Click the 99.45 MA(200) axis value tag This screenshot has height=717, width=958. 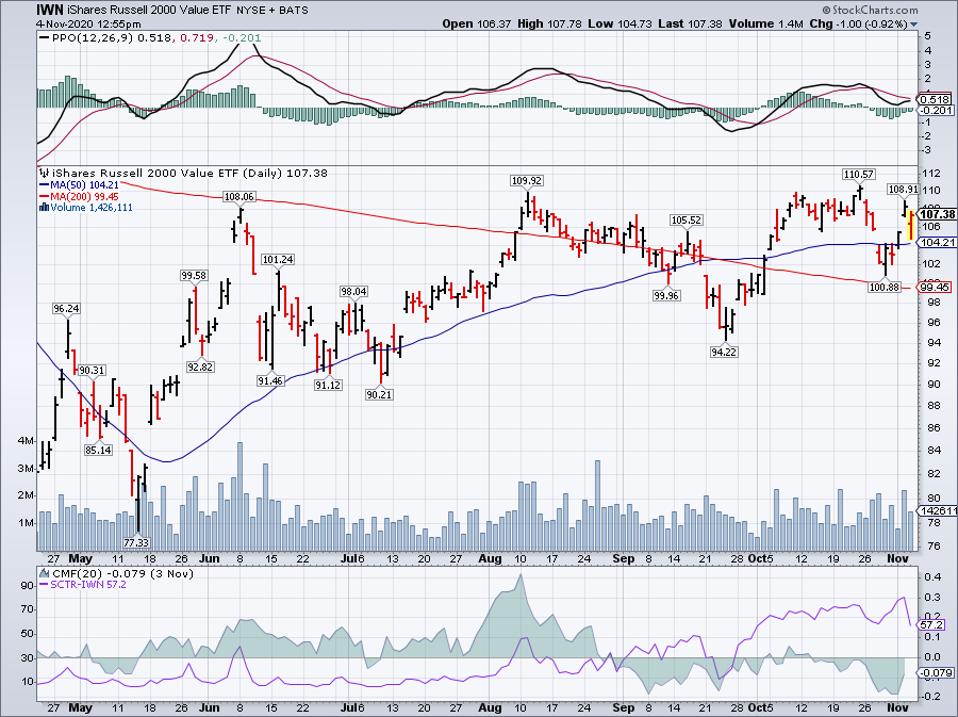939,286
